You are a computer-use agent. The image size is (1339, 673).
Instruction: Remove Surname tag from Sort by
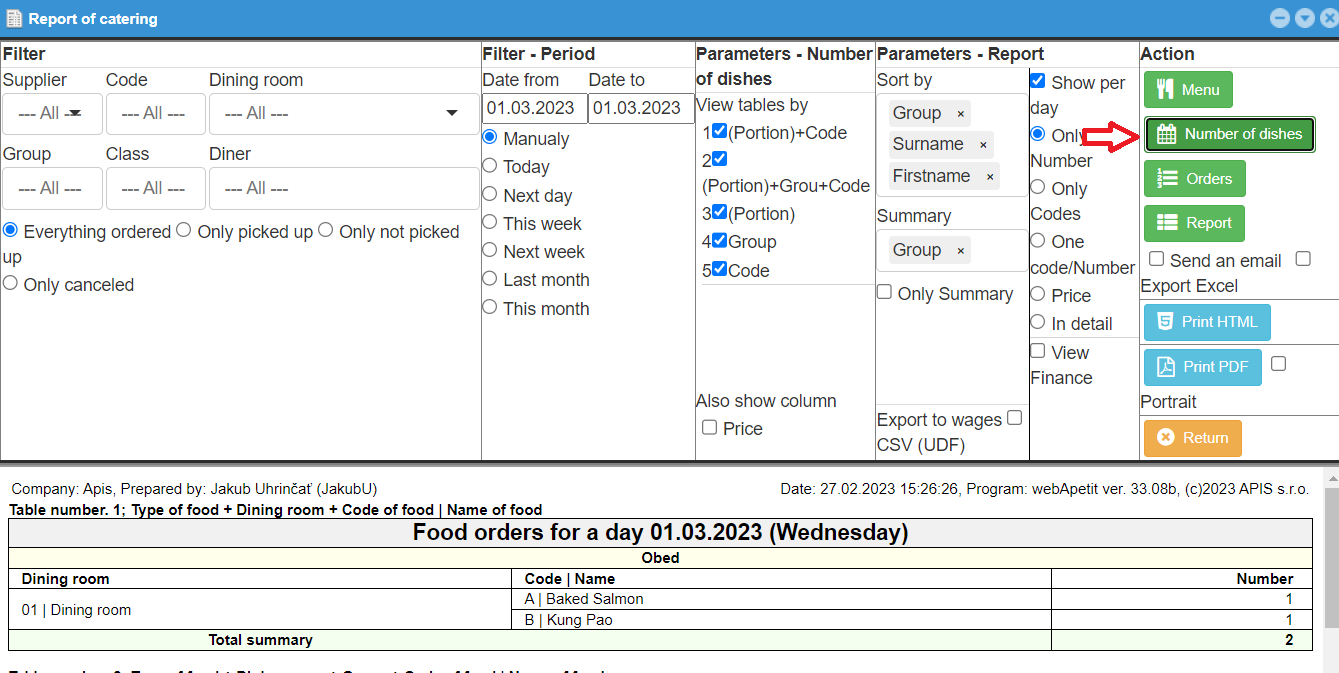coord(983,145)
